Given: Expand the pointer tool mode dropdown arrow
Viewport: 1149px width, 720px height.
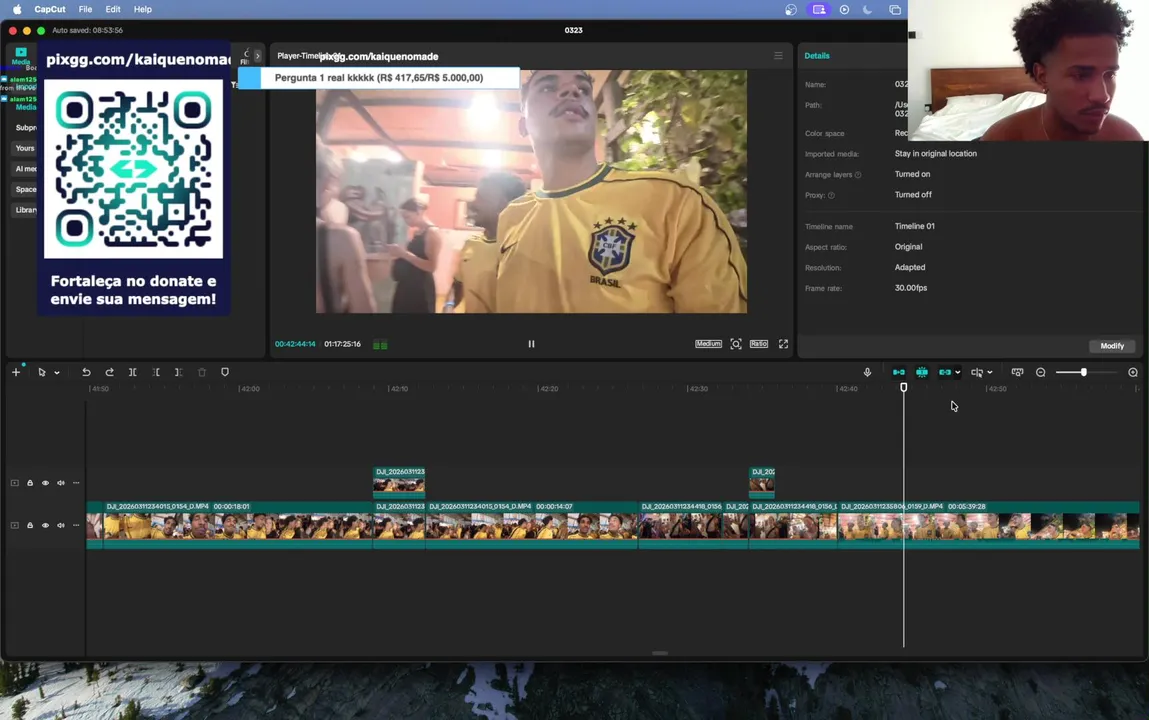Looking at the screenshot, I should click(x=56, y=373).
